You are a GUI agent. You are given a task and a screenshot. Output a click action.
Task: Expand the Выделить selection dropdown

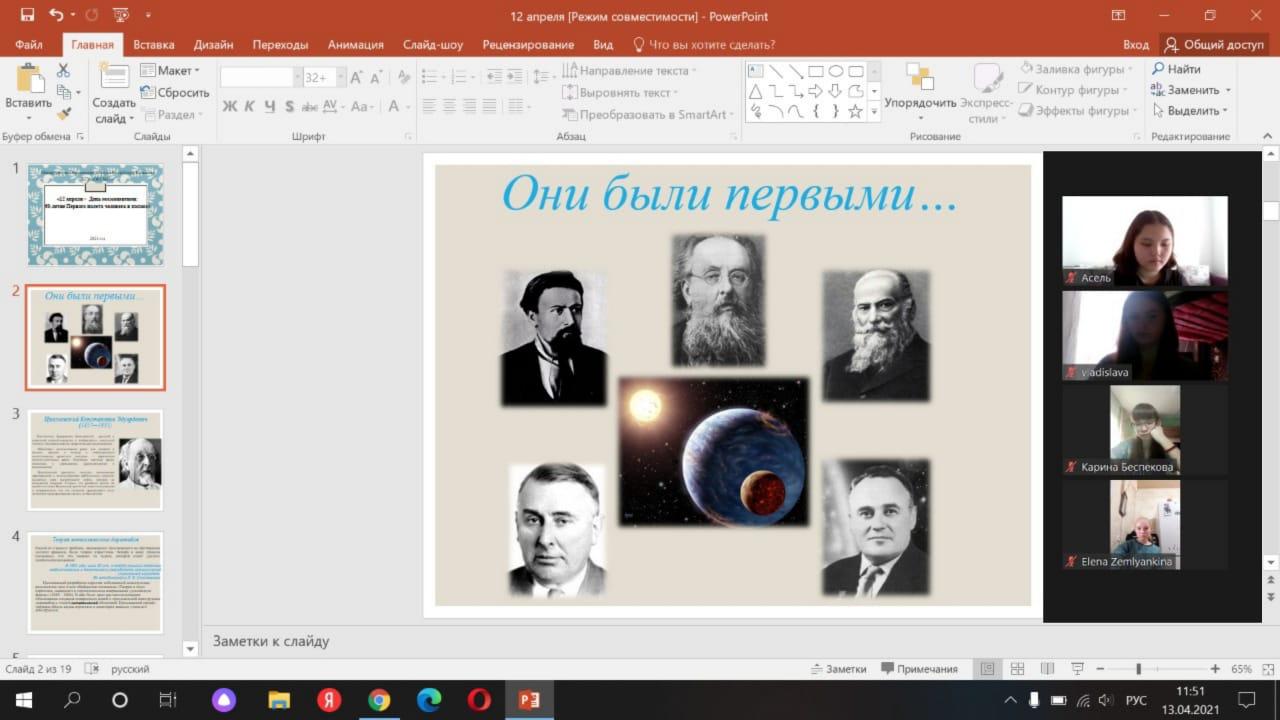point(1190,111)
